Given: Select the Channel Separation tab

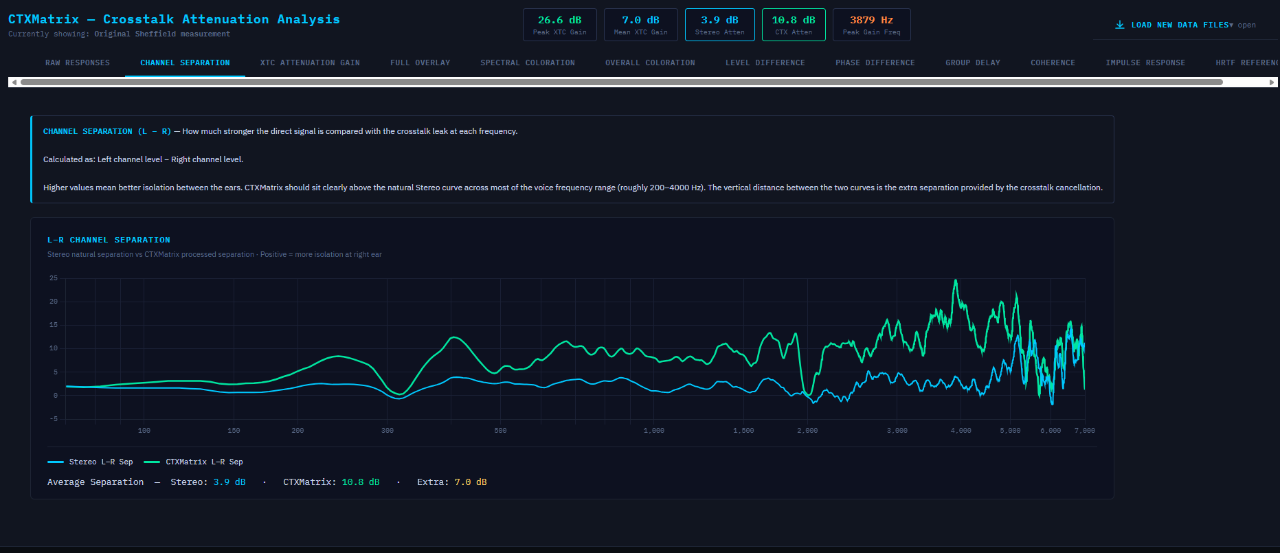Looking at the screenshot, I should 185,63.
